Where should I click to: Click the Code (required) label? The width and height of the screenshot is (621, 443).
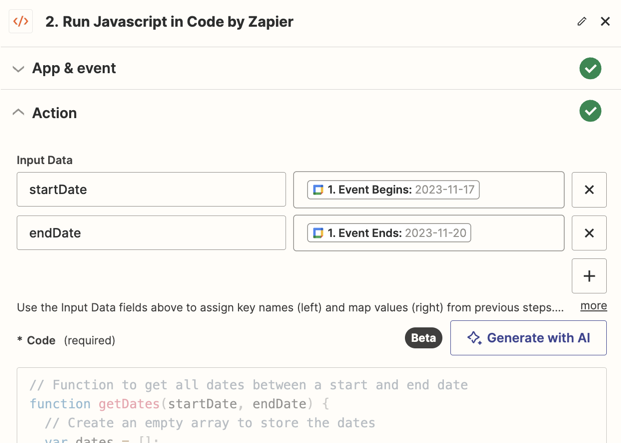coord(67,340)
